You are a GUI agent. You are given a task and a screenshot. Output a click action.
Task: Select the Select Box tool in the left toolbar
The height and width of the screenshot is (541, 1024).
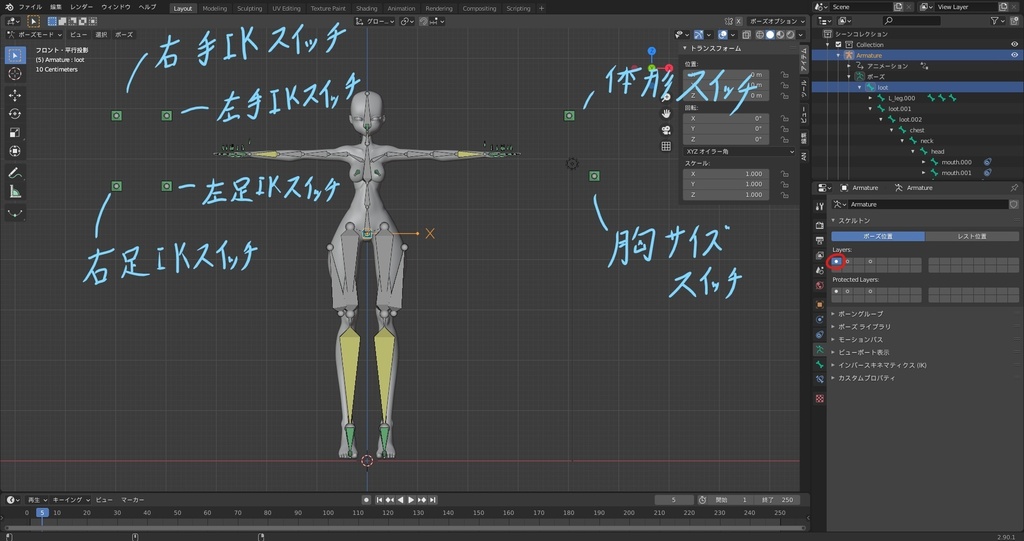pos(15,56)
